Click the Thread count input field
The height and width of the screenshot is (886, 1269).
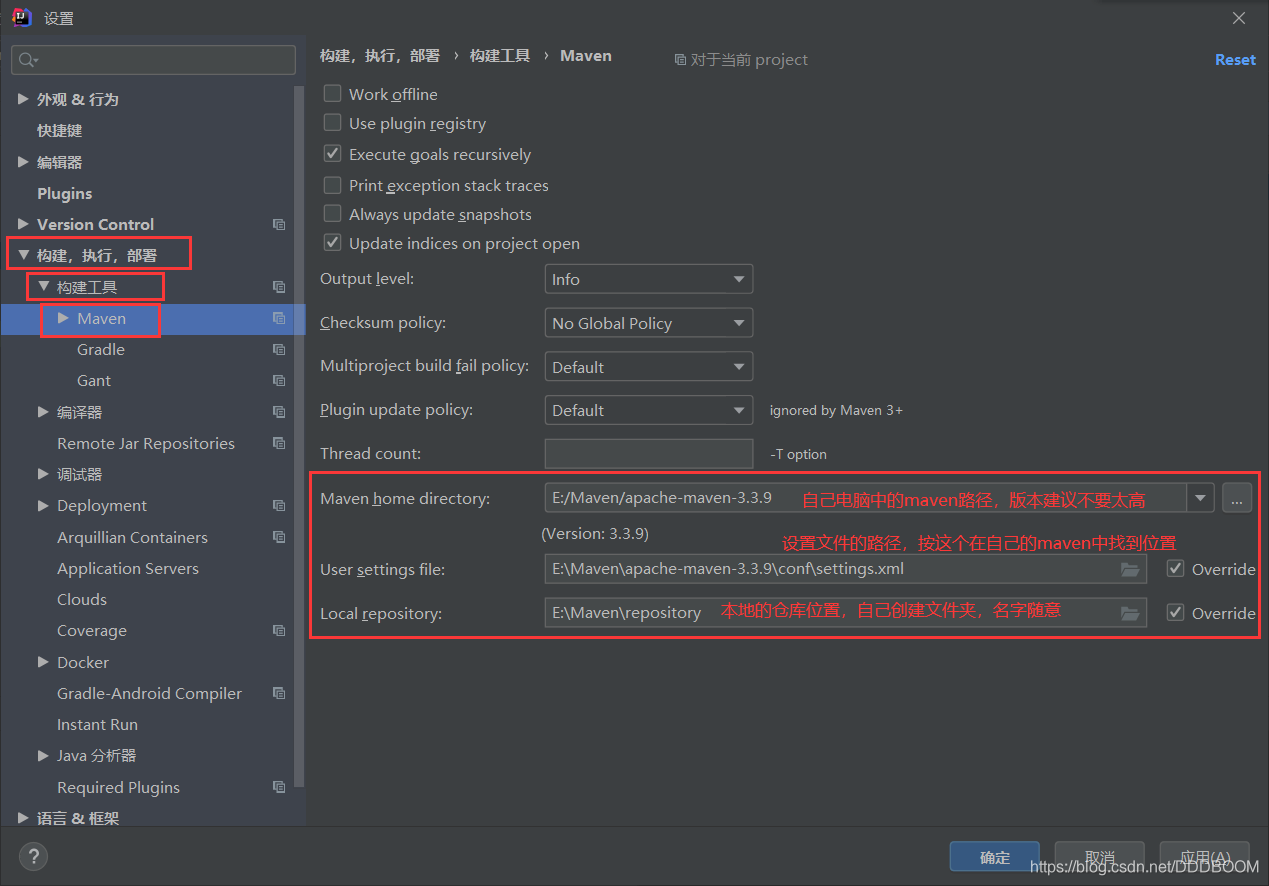click(x=649, y=454)
